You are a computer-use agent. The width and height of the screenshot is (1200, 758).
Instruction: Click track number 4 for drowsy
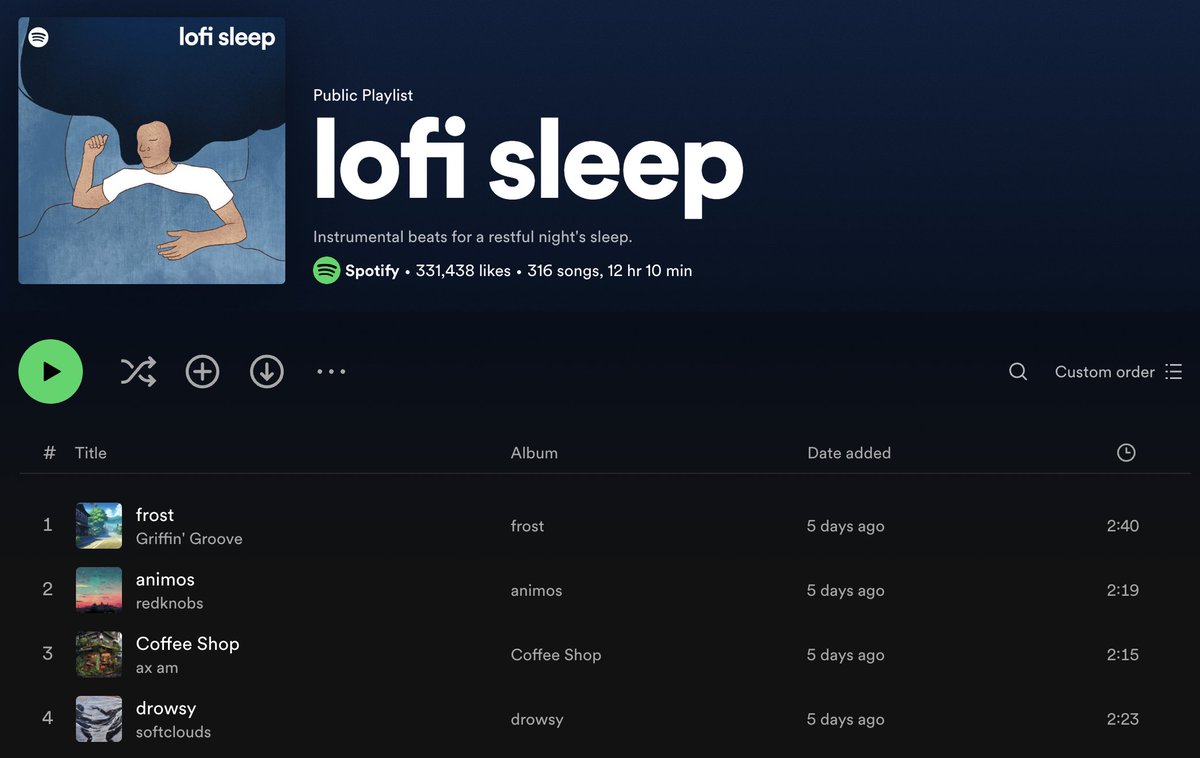47,718
